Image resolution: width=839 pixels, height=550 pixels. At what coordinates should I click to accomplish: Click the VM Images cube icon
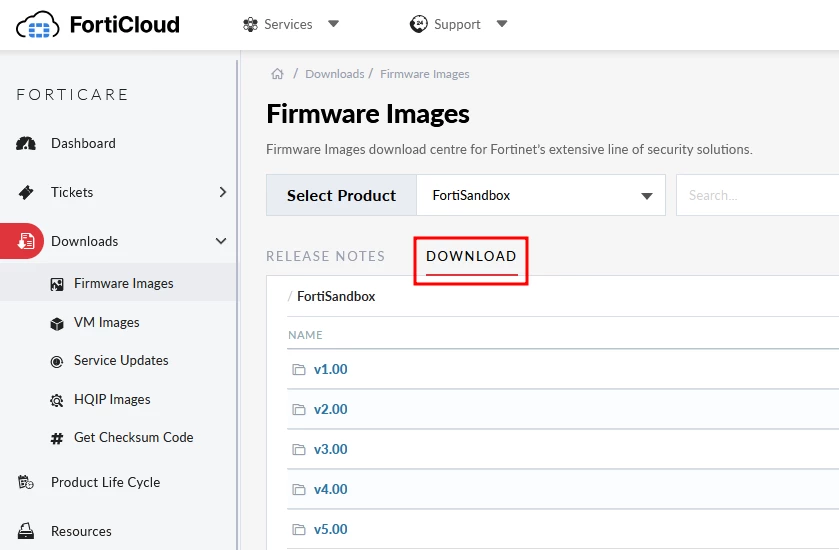(x=57, y=324)
